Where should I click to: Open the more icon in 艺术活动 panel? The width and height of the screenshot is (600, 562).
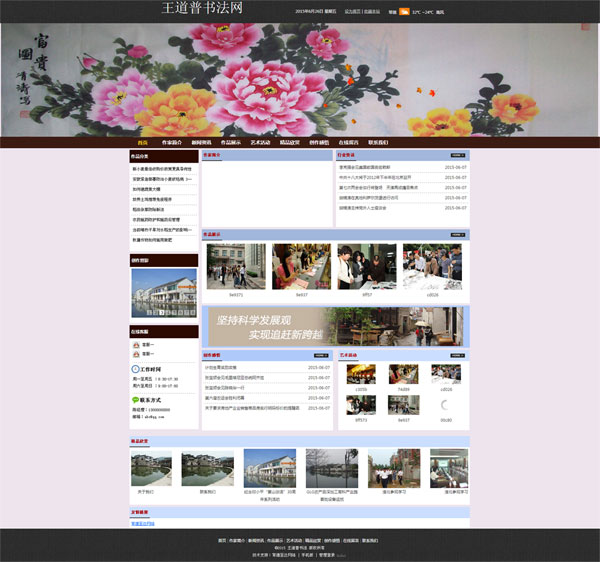[459, 355]
